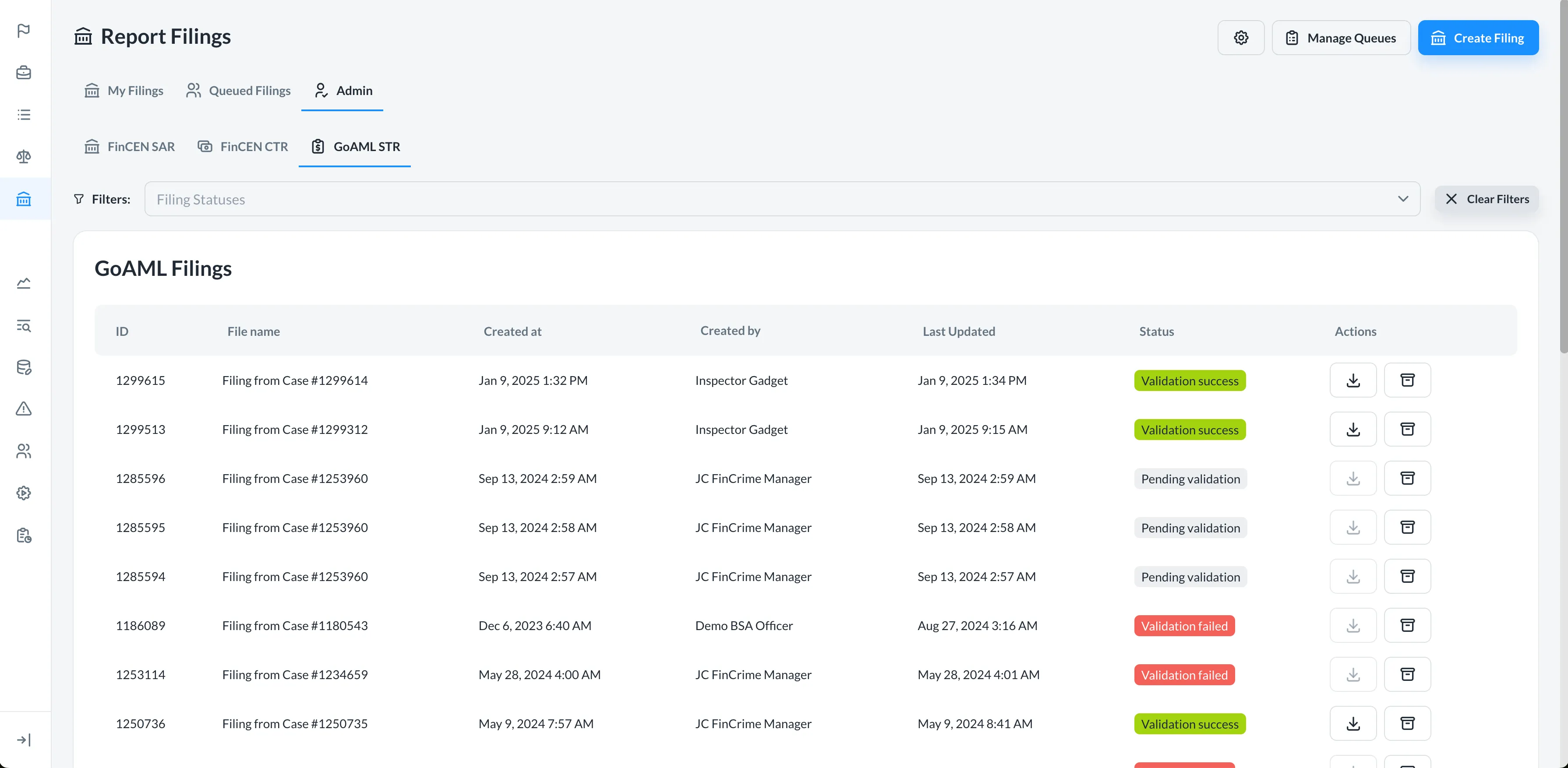Download filing 1299615
1568x768 pixels.
point(1353,380)
